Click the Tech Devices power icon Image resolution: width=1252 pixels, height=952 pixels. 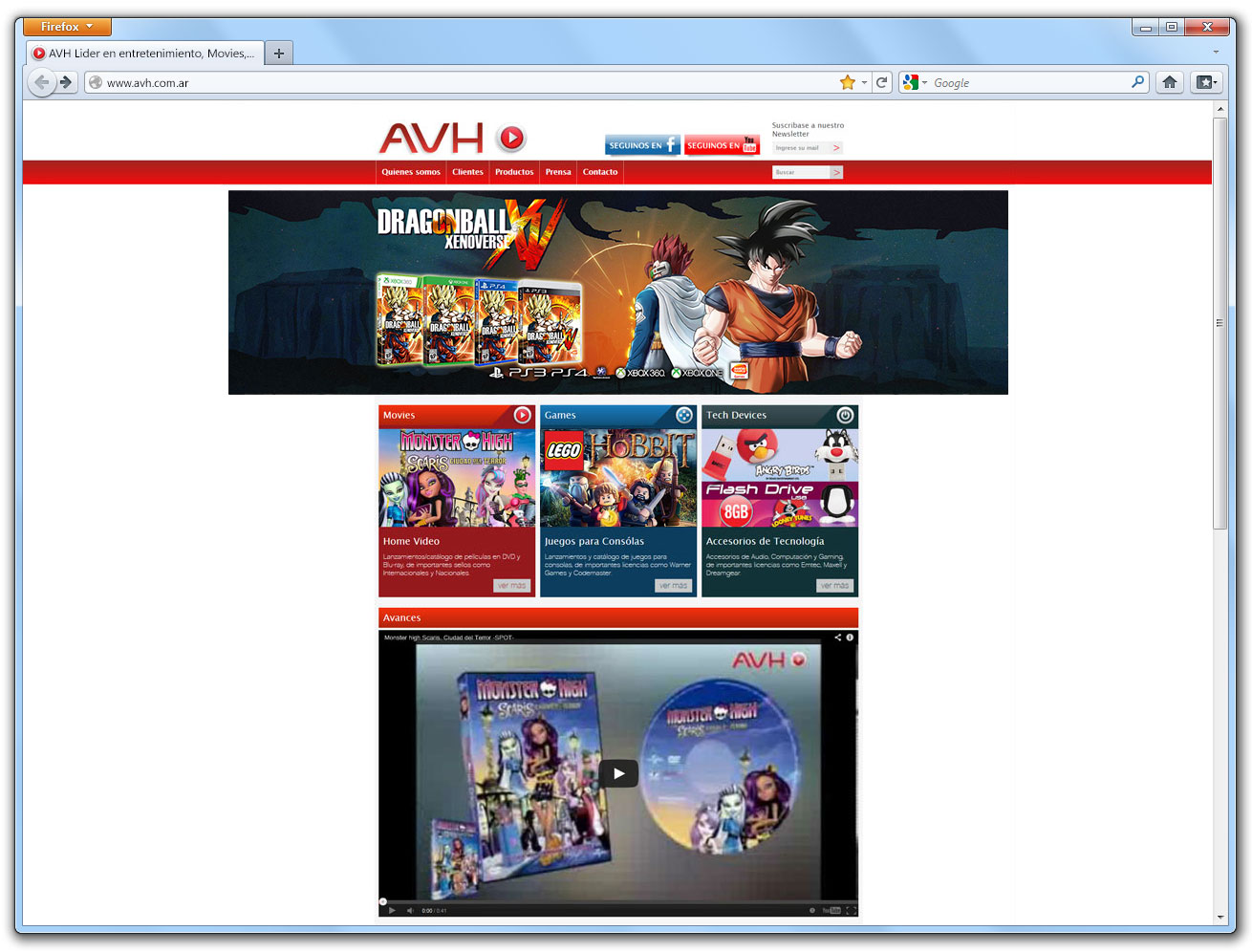click(845, 415)
